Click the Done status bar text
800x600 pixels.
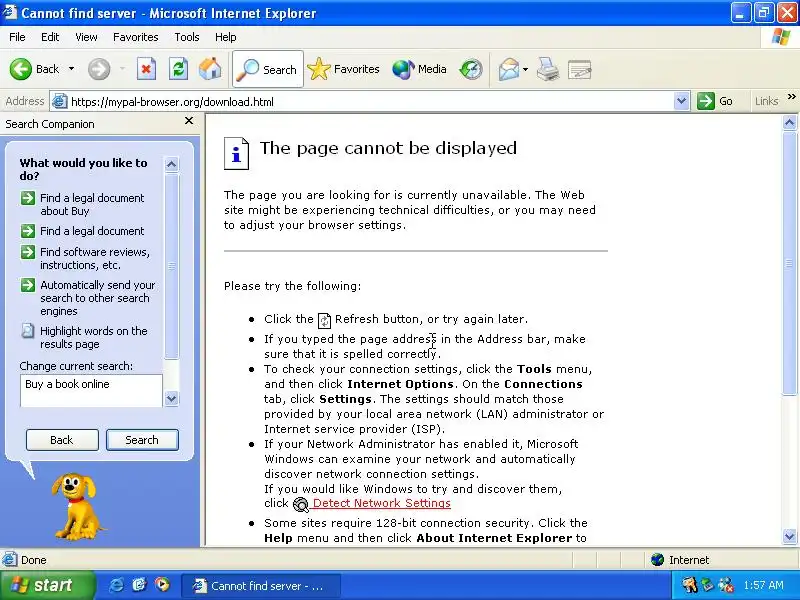(x=34, y=560)
